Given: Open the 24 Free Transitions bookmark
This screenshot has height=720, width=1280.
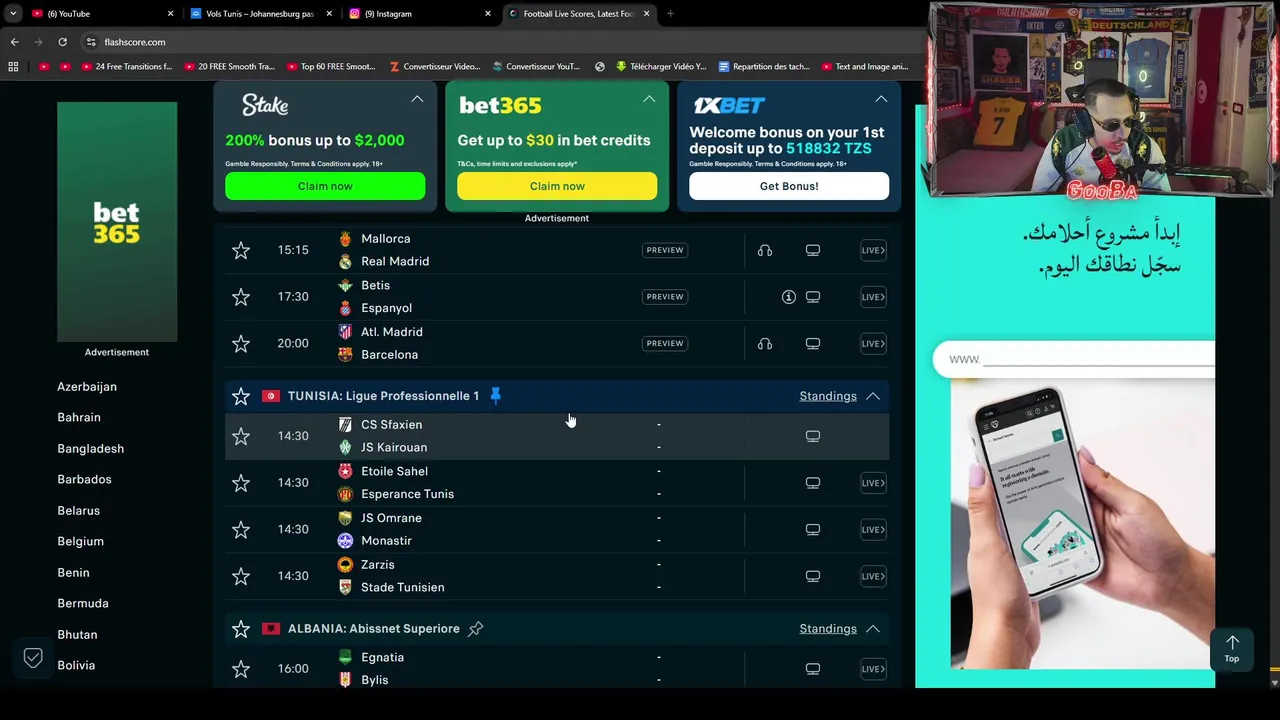Looking at the screenshot, I should click(126, 67).
